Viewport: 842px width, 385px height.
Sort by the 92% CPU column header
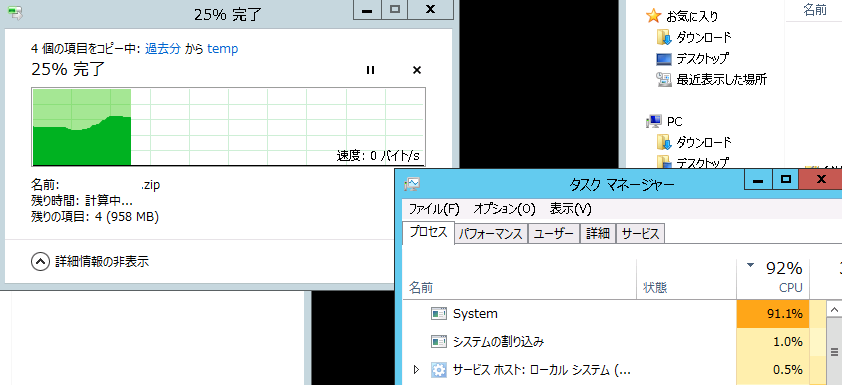point(773,279)
